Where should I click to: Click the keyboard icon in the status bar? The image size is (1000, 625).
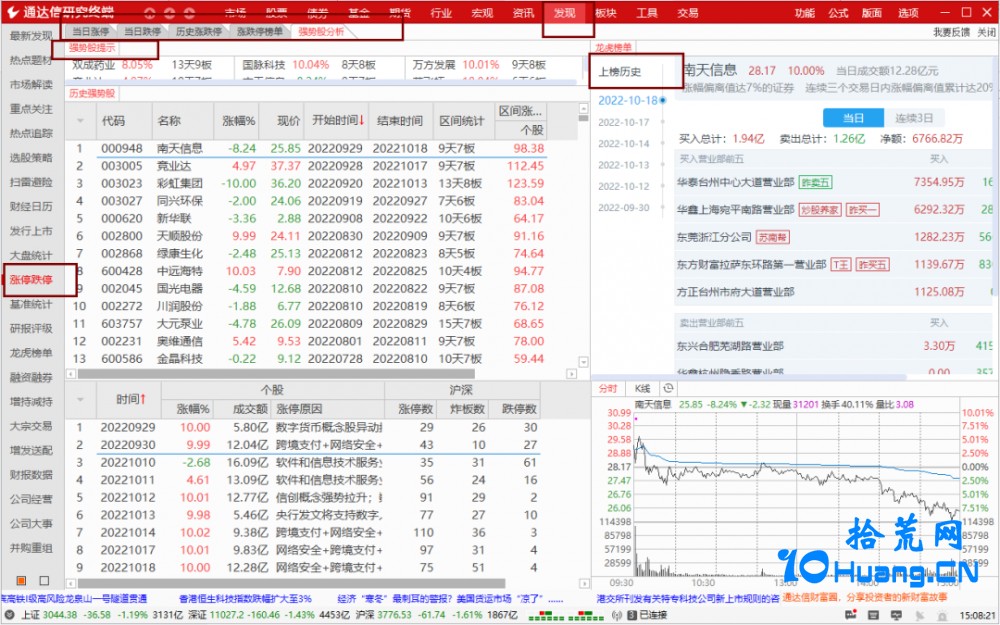coord(874,615)
